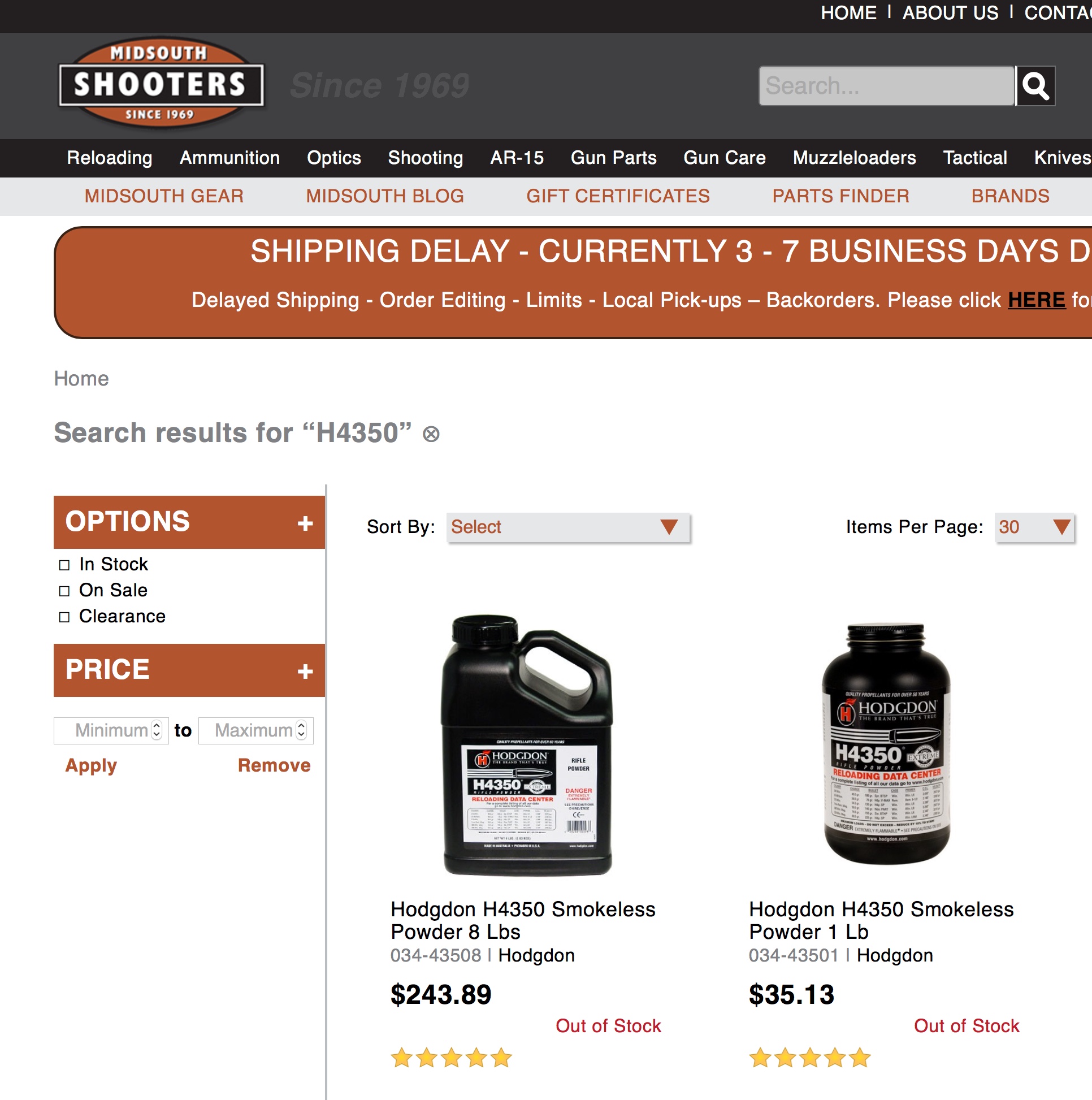The width and height of the screenshot is (1092, 1100).
Task: Click the five-star rating under 8 Lbs powder
Action: pos(452,1058)
